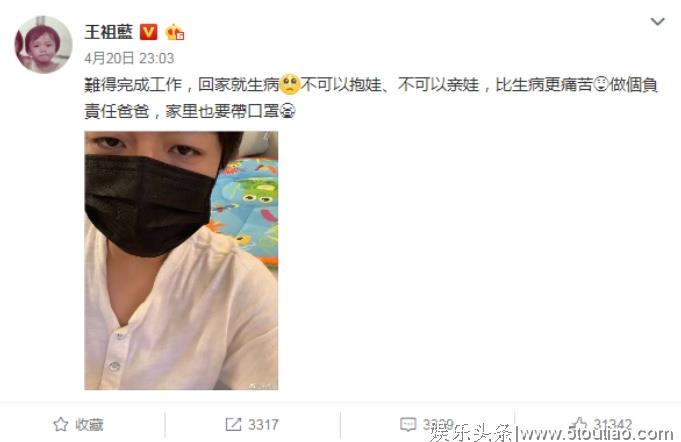Open the 4月20日 23:03 timestamp link

click(129, 58)
